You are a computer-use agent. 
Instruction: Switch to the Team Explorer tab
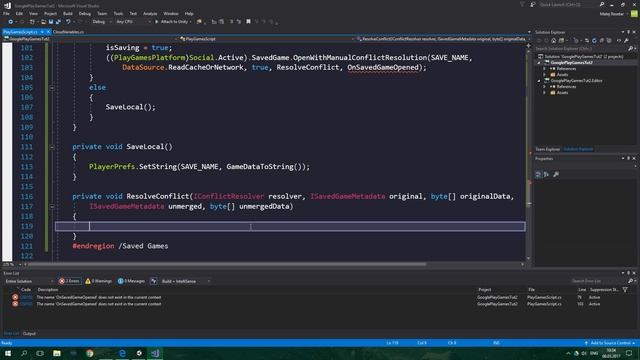[x=547, y=149]
